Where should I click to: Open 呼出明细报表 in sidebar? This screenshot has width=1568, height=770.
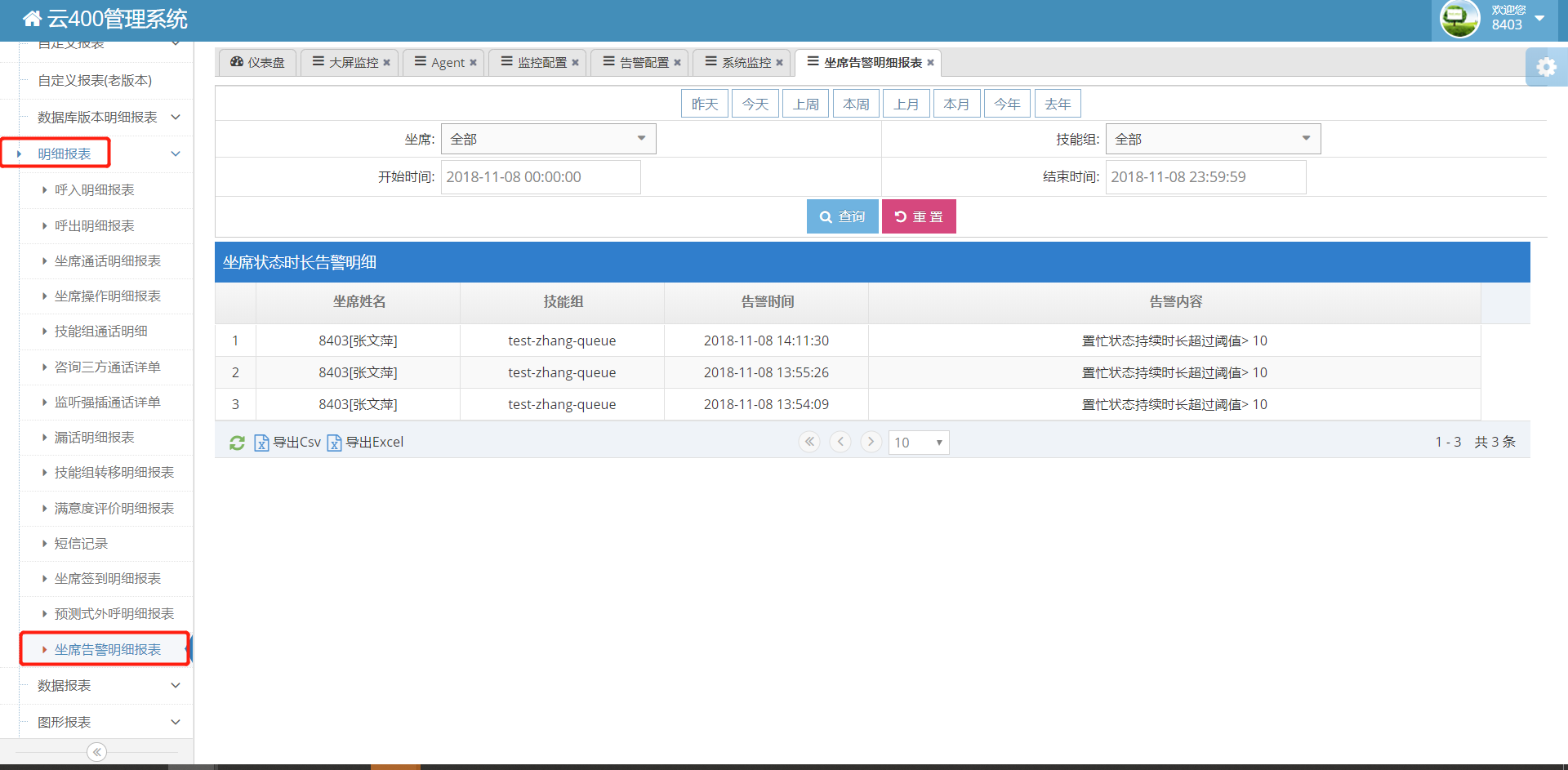(95, 226)
